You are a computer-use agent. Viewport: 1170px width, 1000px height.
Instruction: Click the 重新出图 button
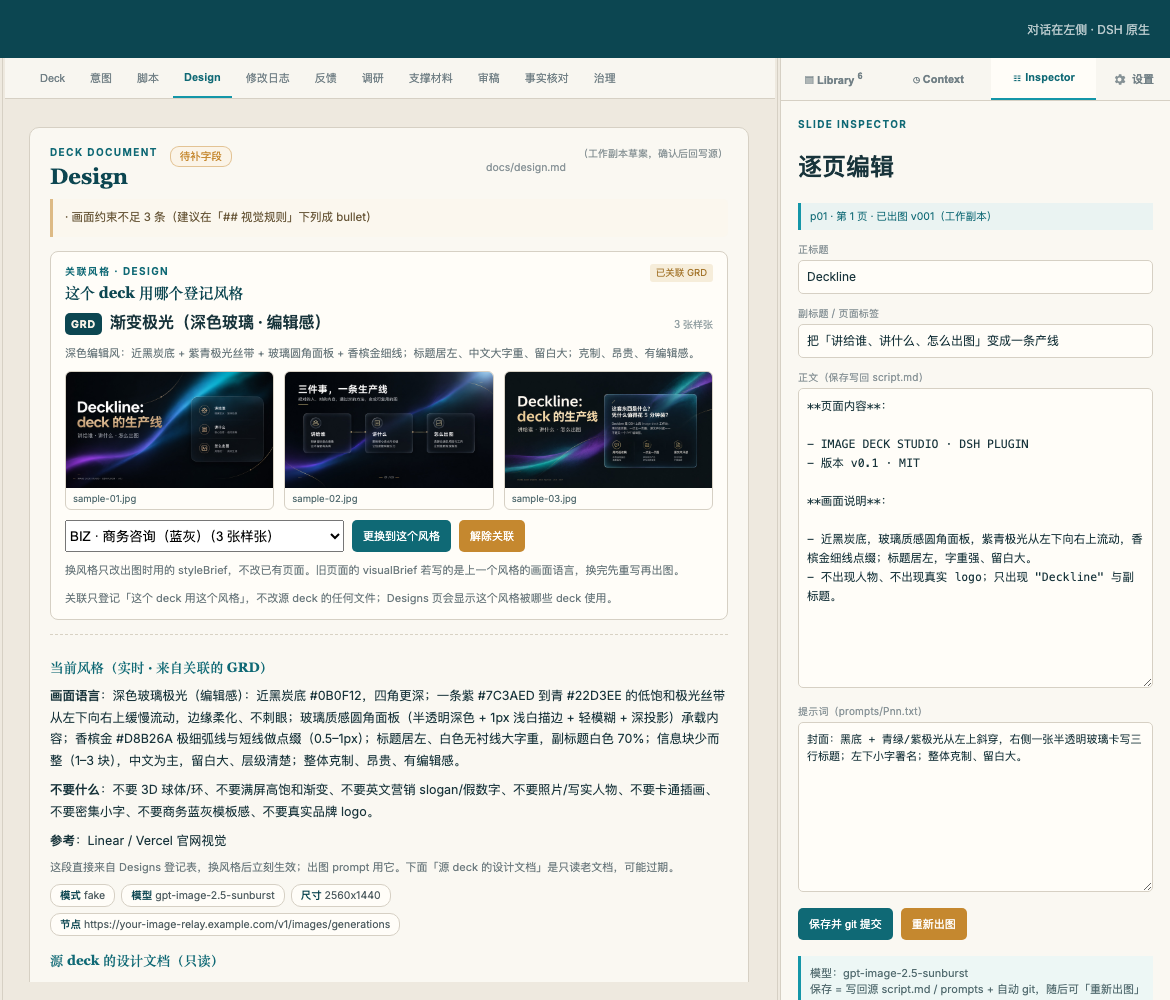click(933, 924)
